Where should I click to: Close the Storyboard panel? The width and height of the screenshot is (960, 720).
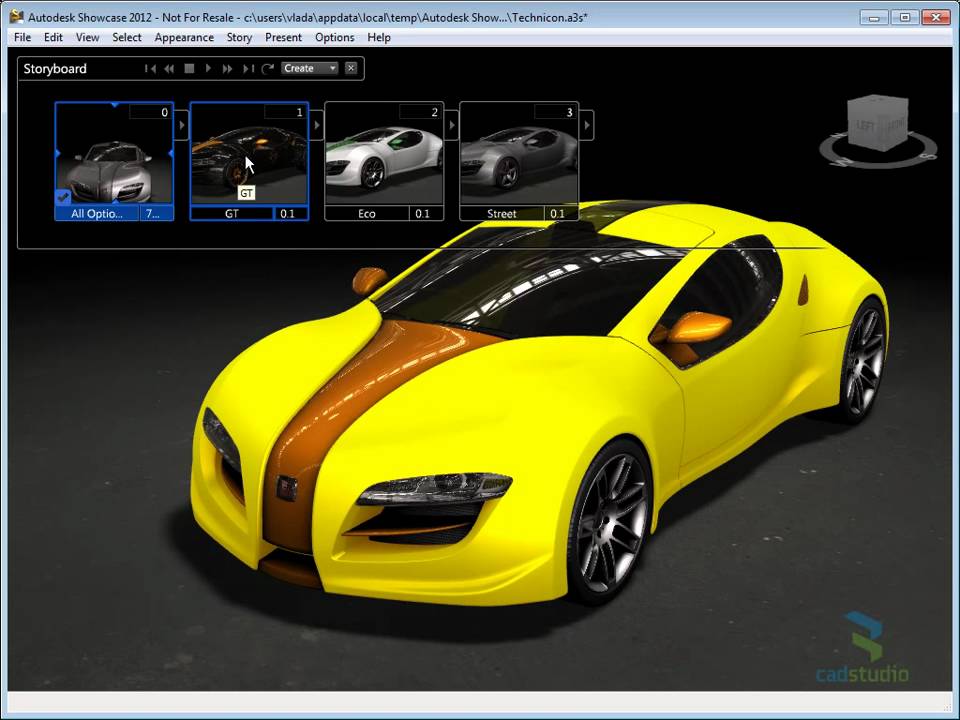click(351, 68)
